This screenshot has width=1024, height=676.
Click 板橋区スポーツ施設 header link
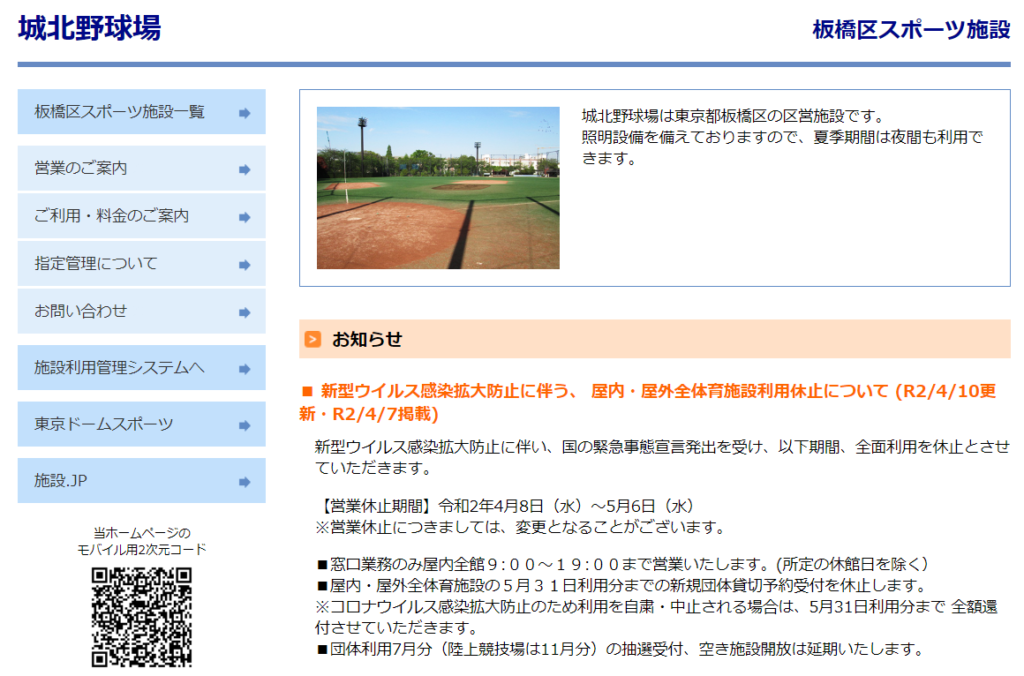click(x=911, y=30)
